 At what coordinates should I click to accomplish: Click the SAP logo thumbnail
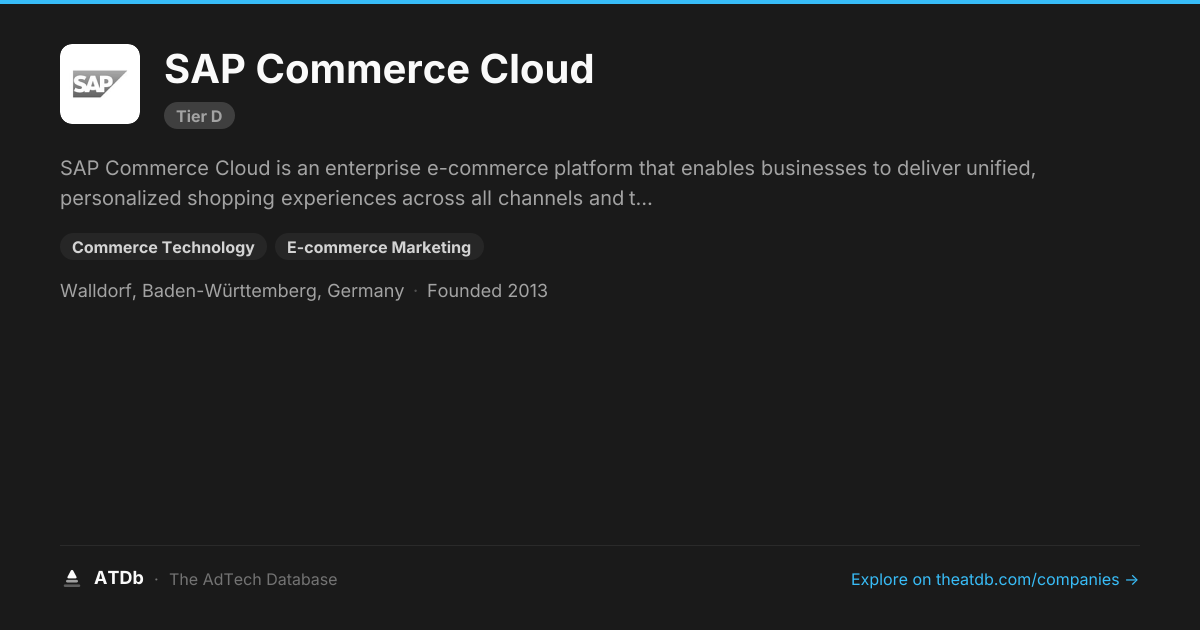(100, 84)
